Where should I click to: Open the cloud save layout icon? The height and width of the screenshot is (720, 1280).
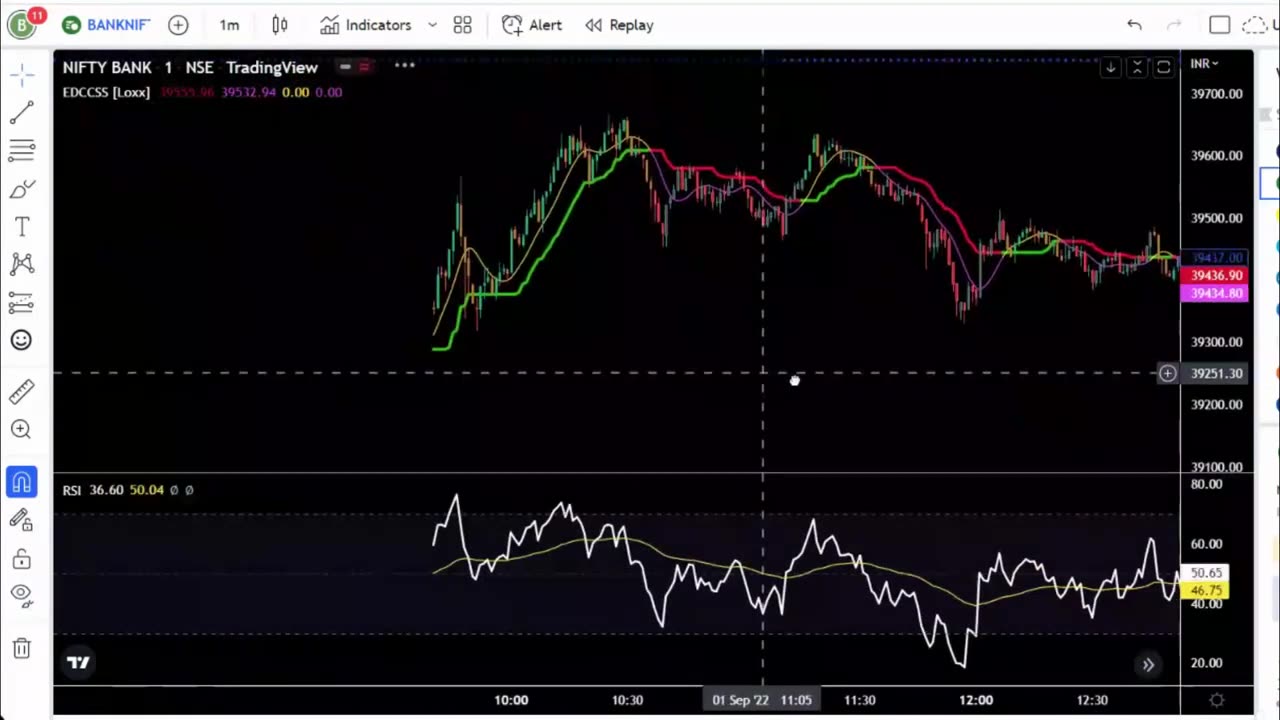1254,25
